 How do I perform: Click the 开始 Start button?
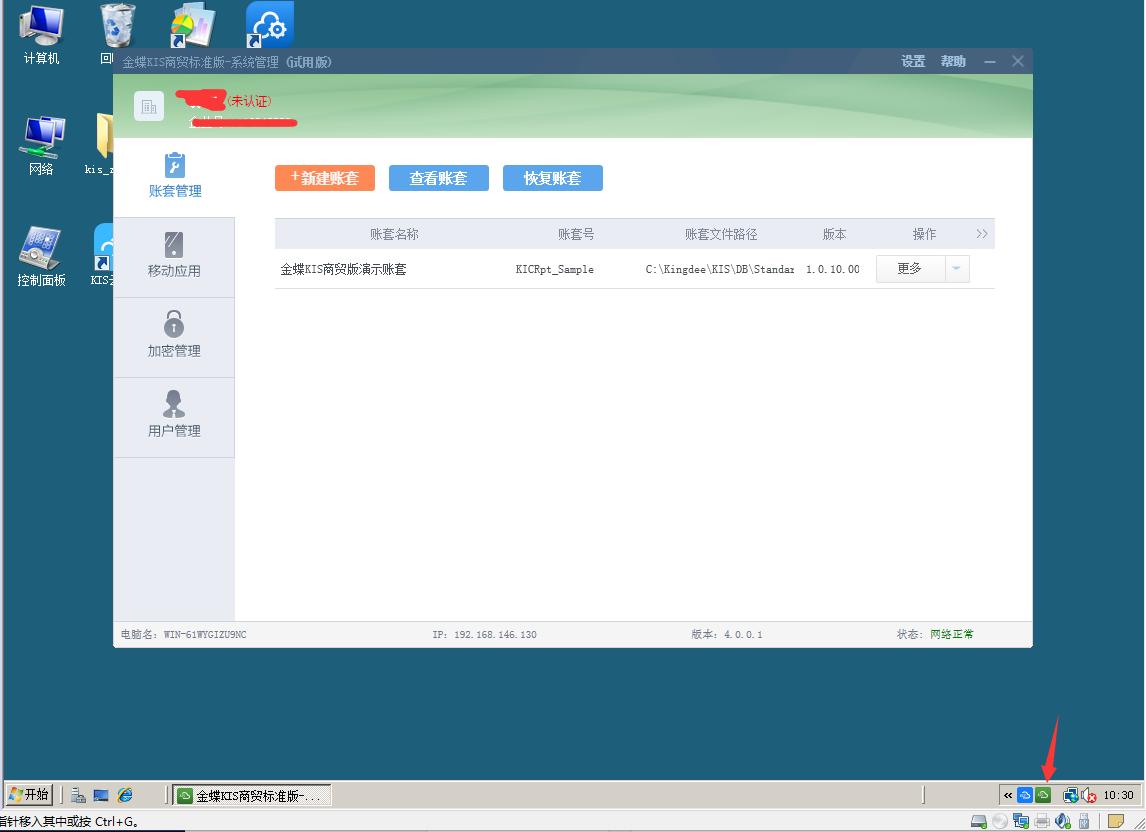(29, 795)
